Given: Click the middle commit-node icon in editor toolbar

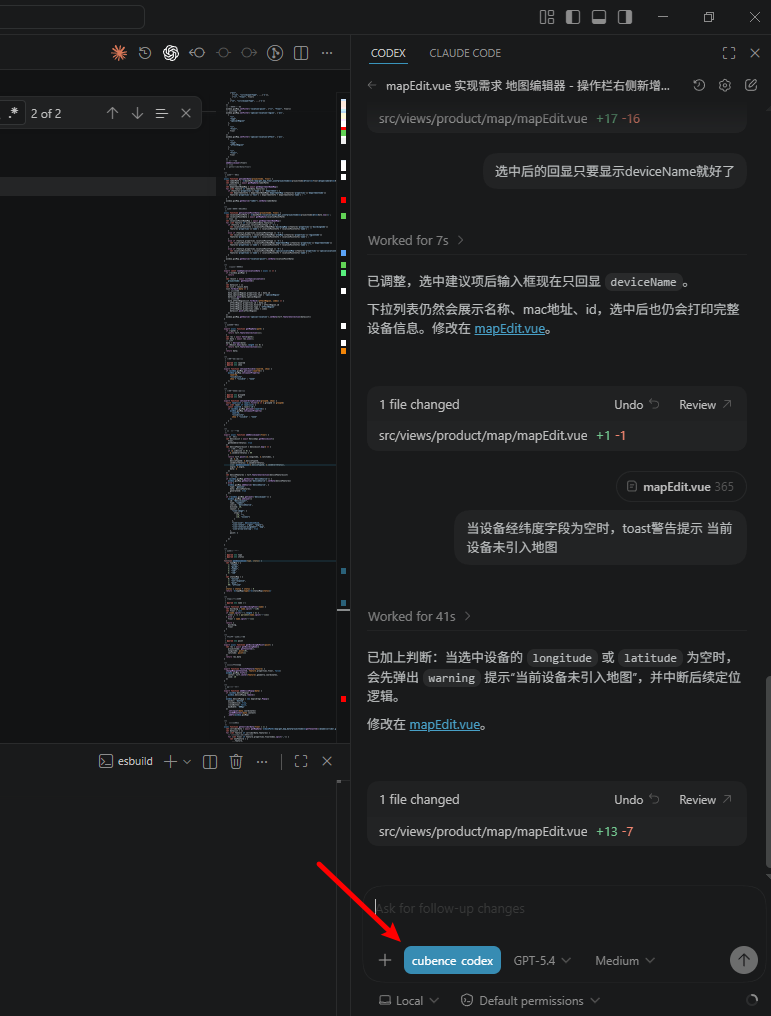Looking at the screenshot, I should 224,53.
